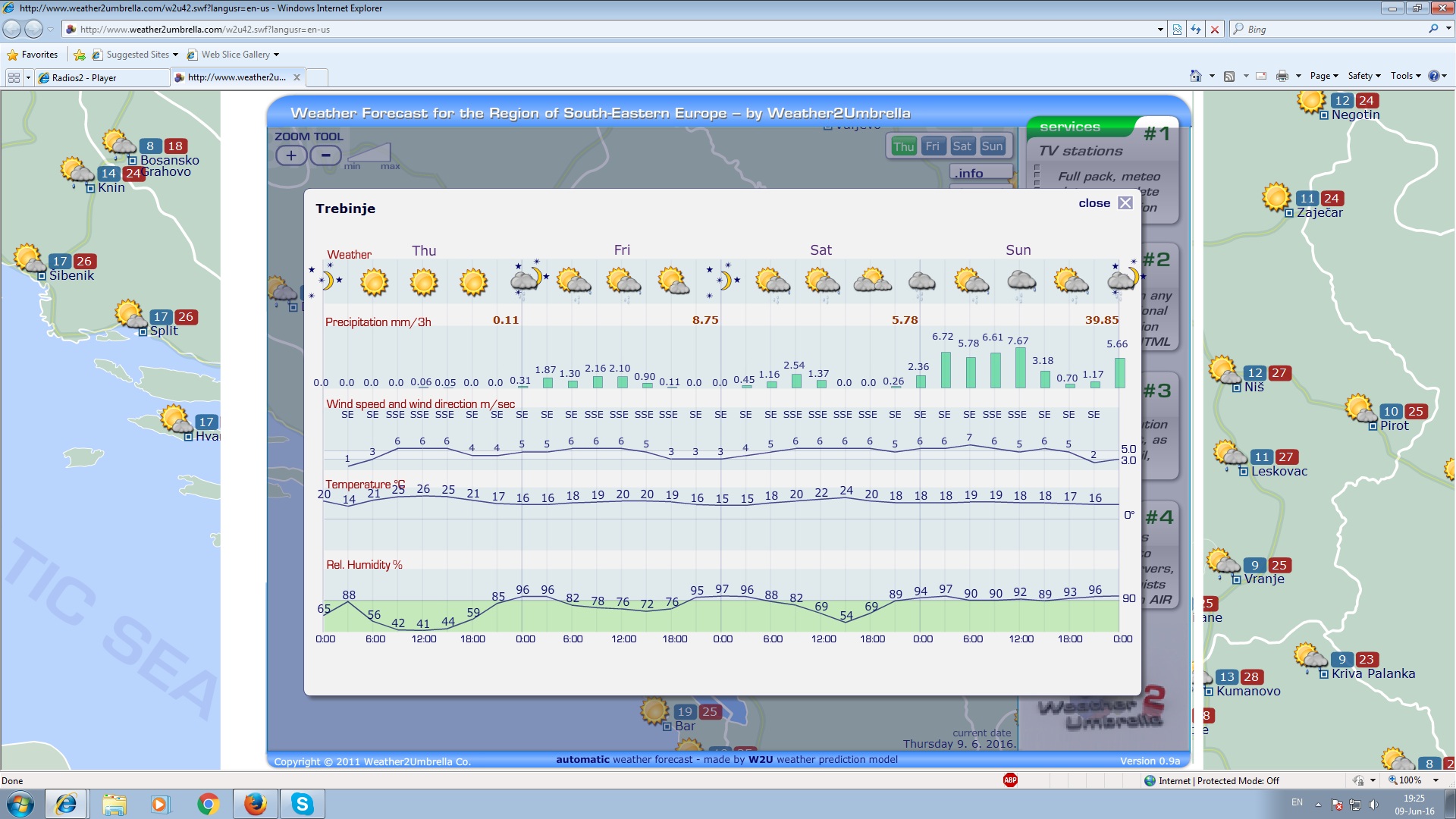Click the Kumanovo city label
This screenshot has width=1456, height=819.
1248,691
